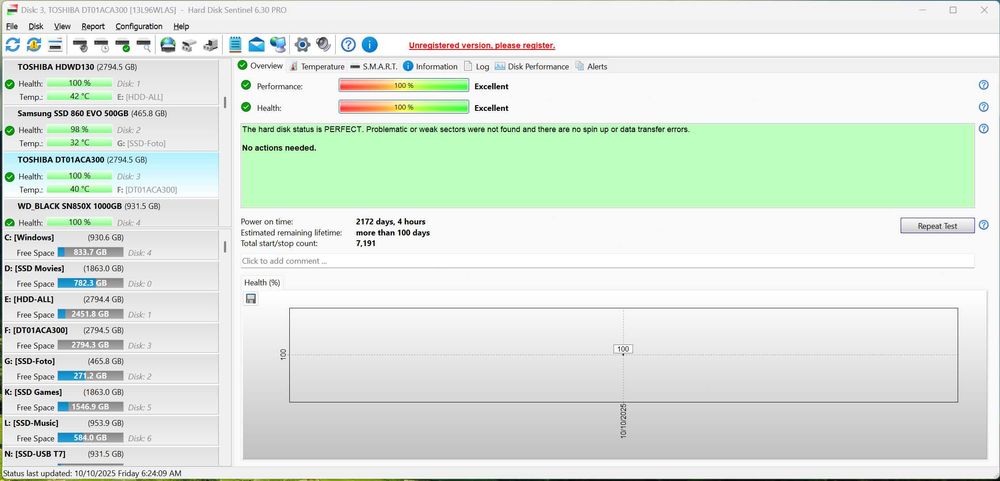
Task: Select TOSHIBA HDWD130 disk in list
Action: click(x=111, y=82)
